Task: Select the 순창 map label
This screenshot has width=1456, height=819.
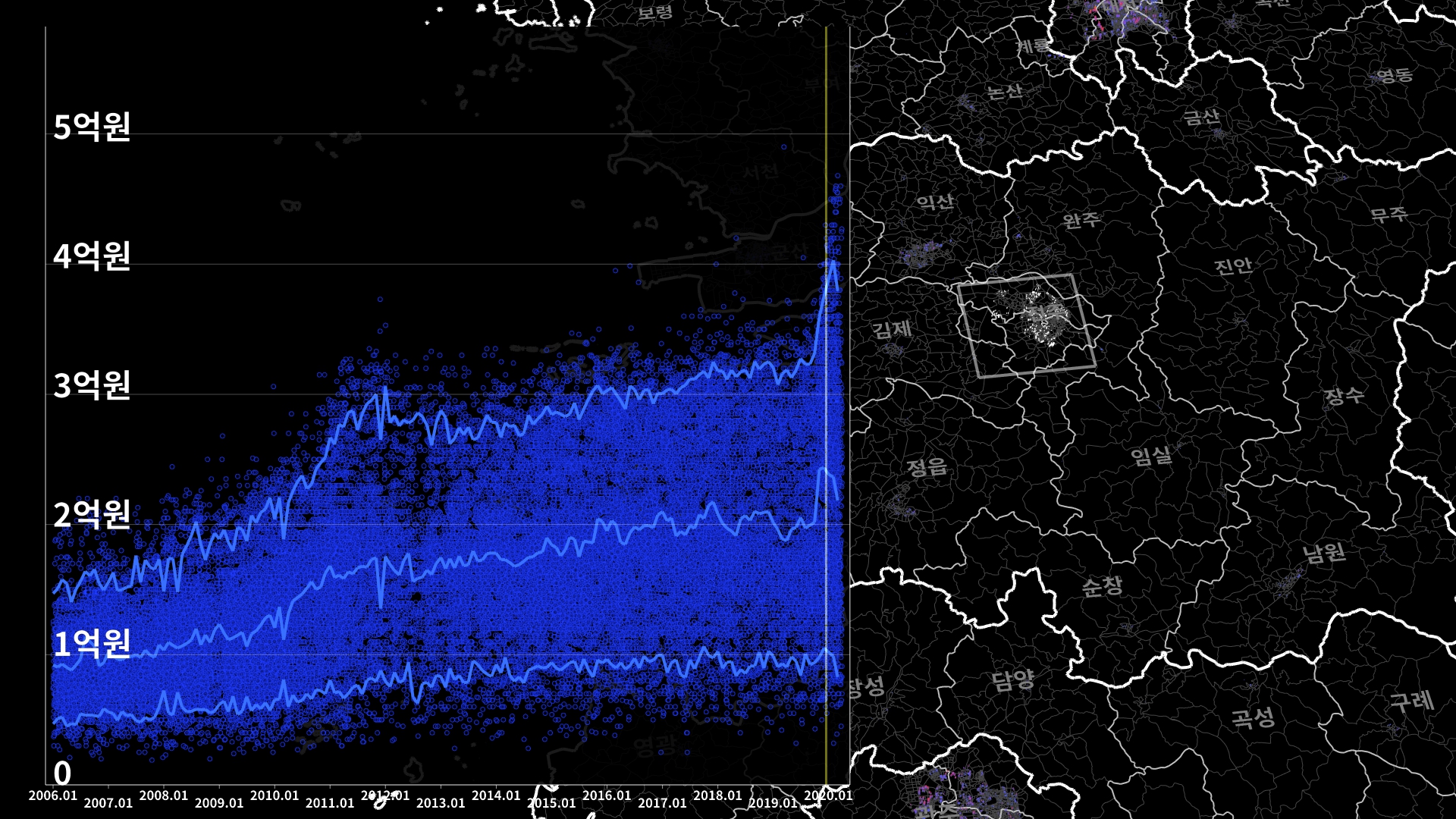Action: [1101, 586]
